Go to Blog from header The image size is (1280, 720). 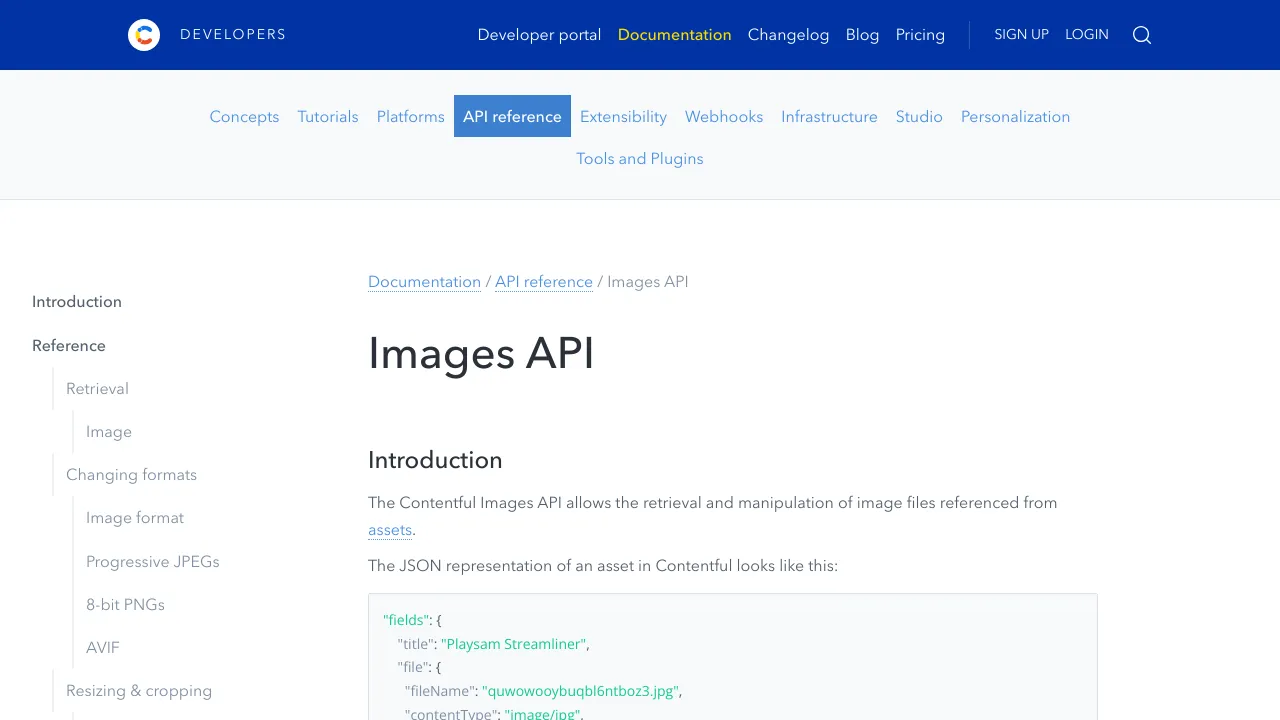coord(863,35)
